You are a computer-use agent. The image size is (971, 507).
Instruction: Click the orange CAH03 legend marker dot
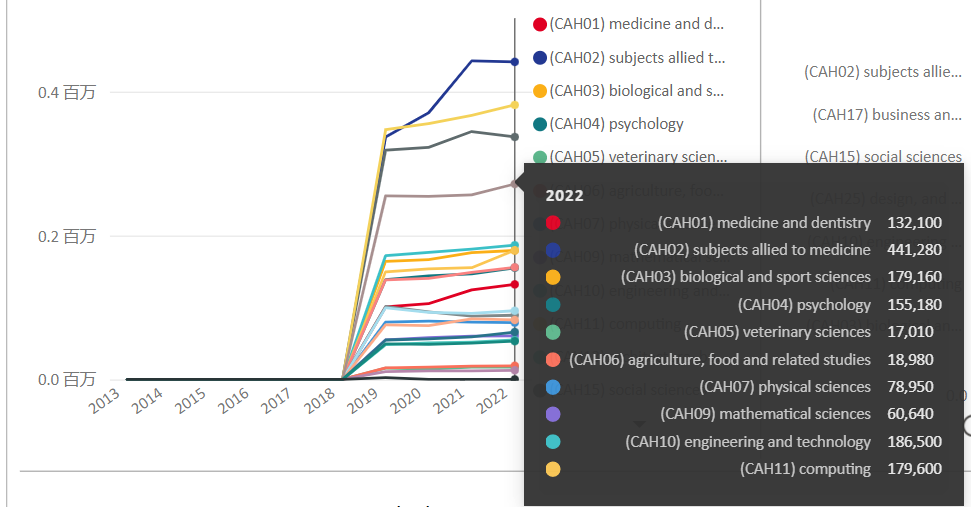click(x=540, y=91)
